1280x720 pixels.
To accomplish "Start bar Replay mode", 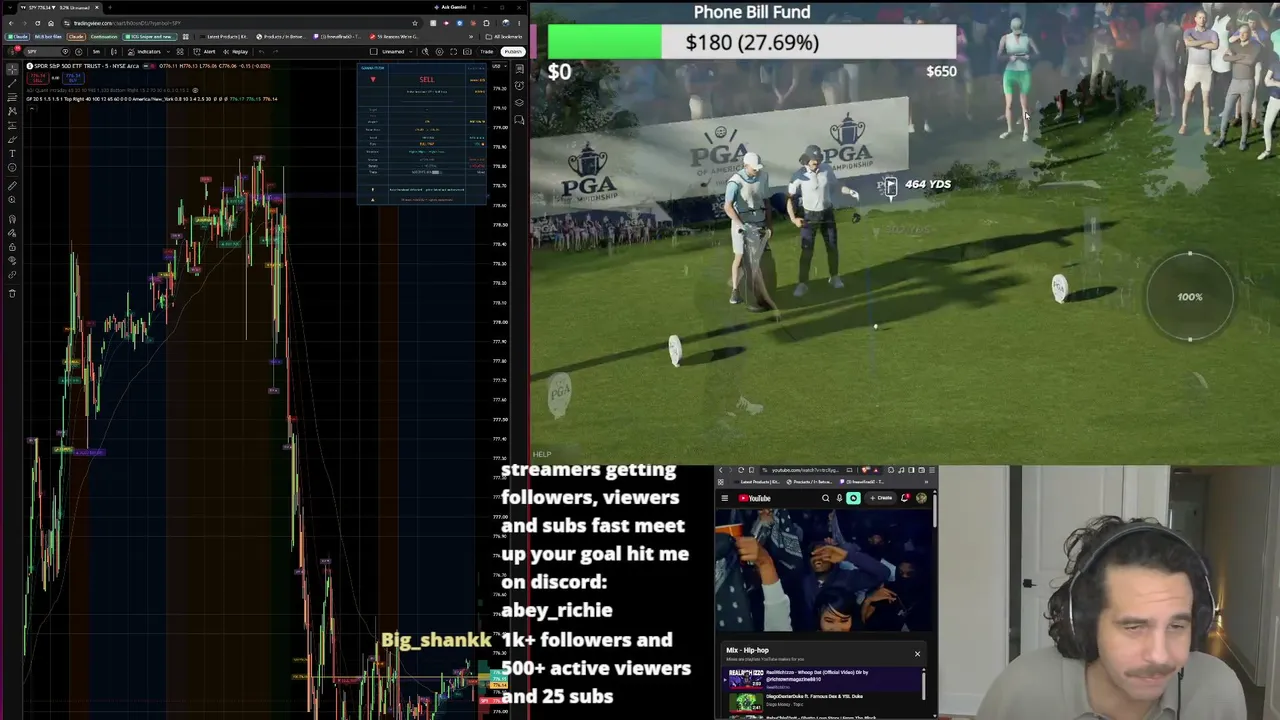I will [237, 52].
